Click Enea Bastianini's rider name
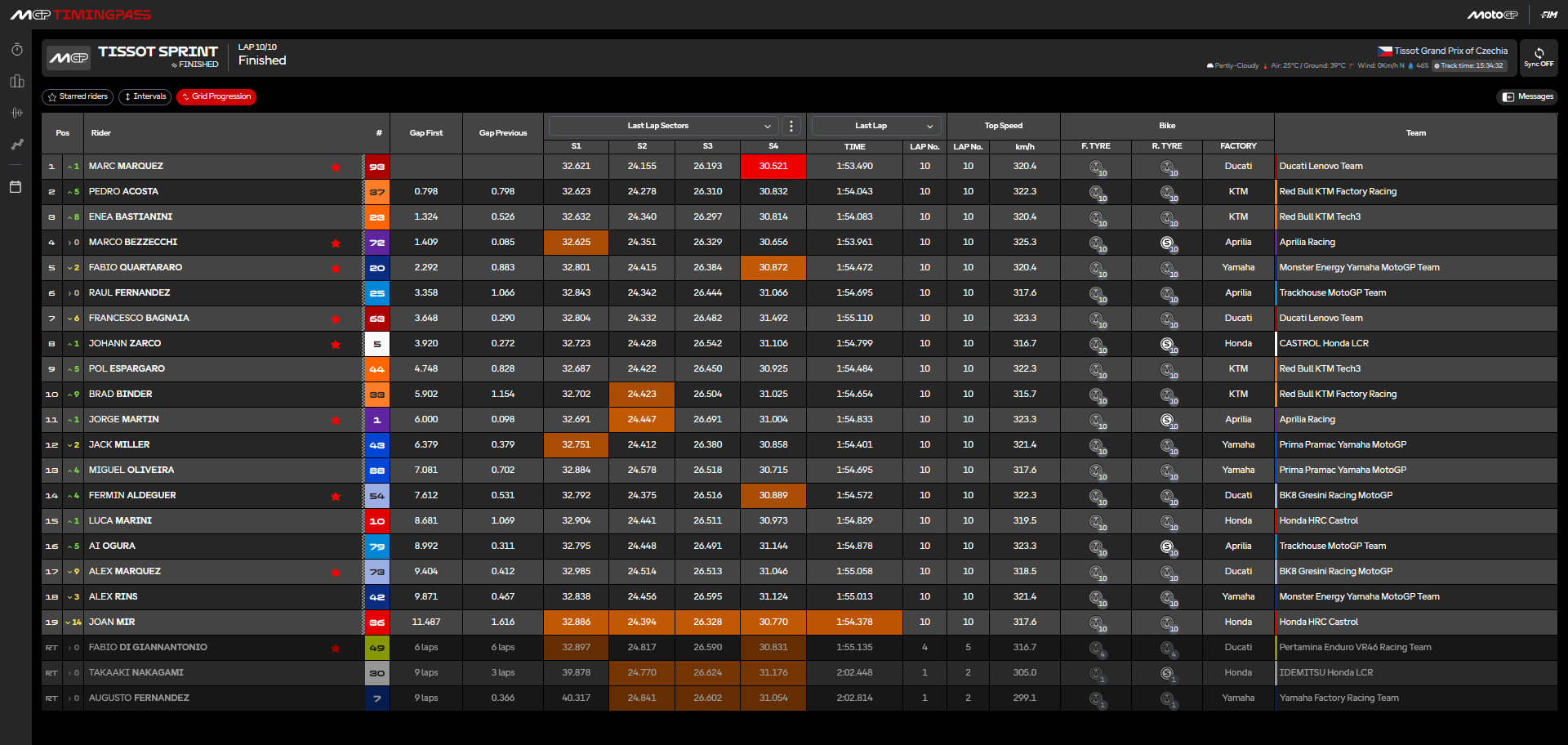 (x=131, y=217)
